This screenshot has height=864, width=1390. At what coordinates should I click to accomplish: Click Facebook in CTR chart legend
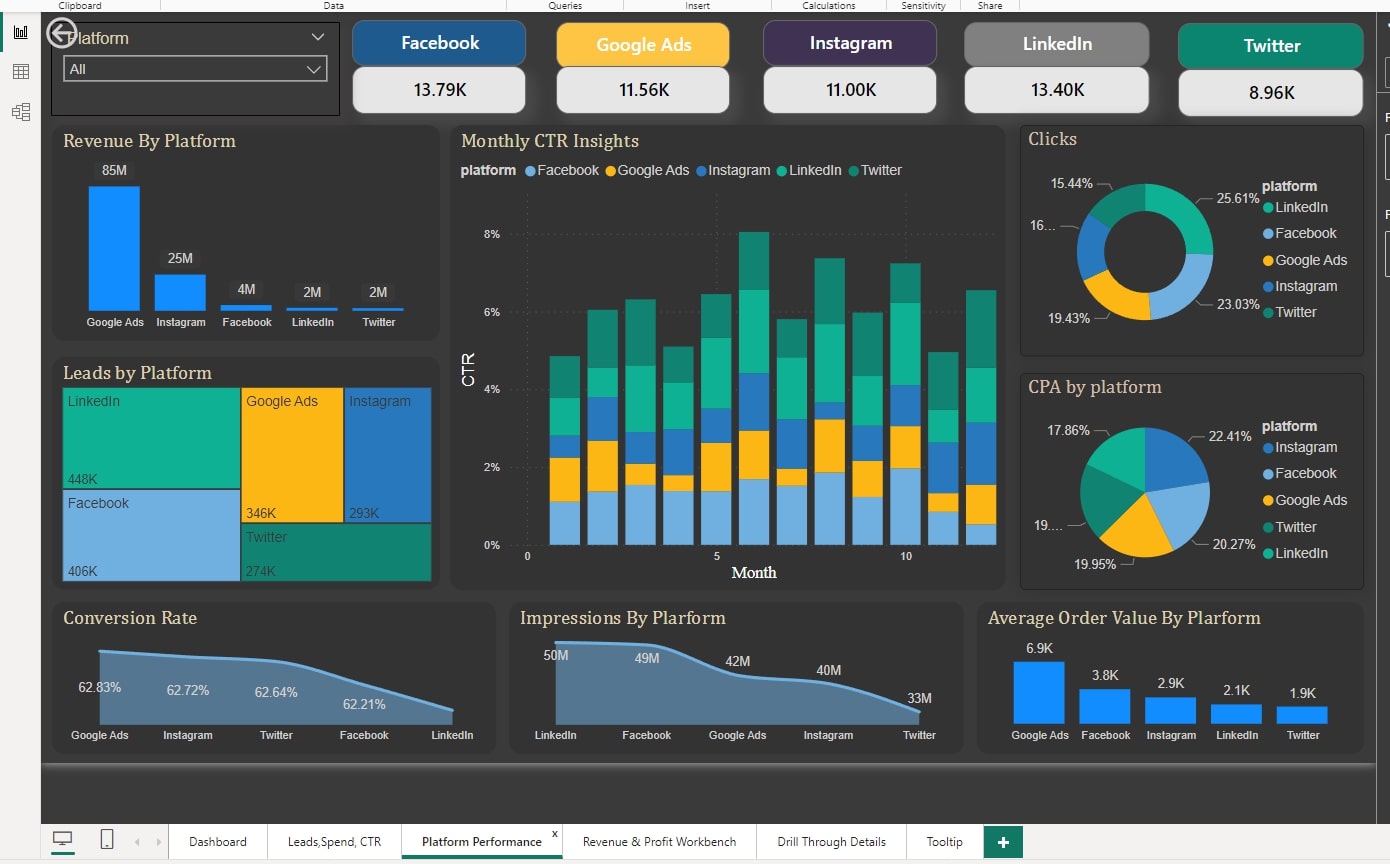pyautogui.click(x=561, y=170)
